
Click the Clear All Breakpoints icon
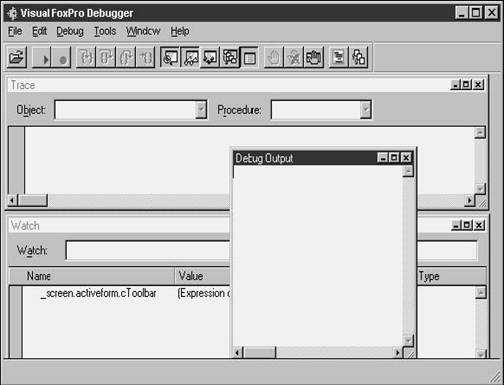pyautogui.click(x=294, y=58)
